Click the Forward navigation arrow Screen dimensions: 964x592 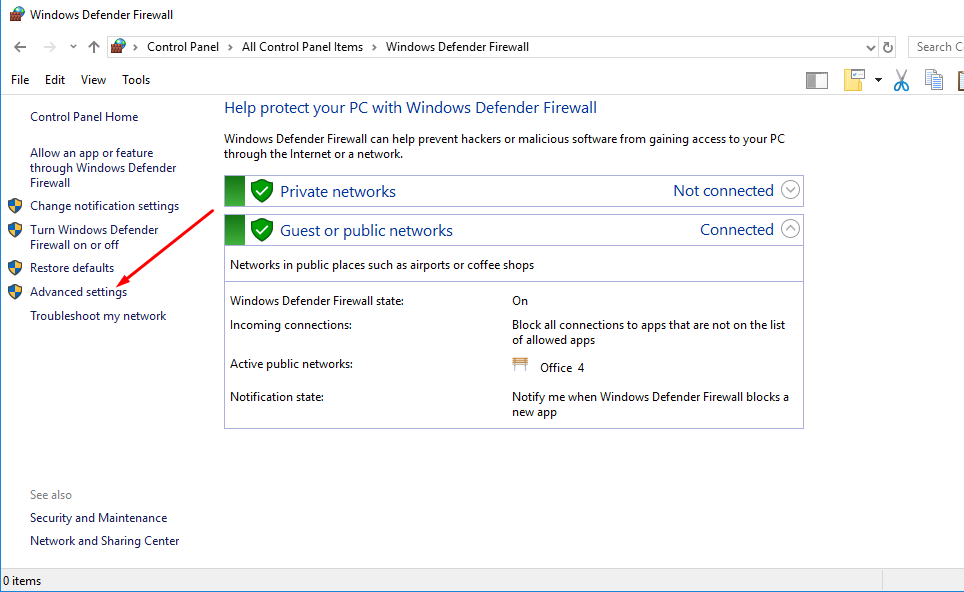point(50,47)
